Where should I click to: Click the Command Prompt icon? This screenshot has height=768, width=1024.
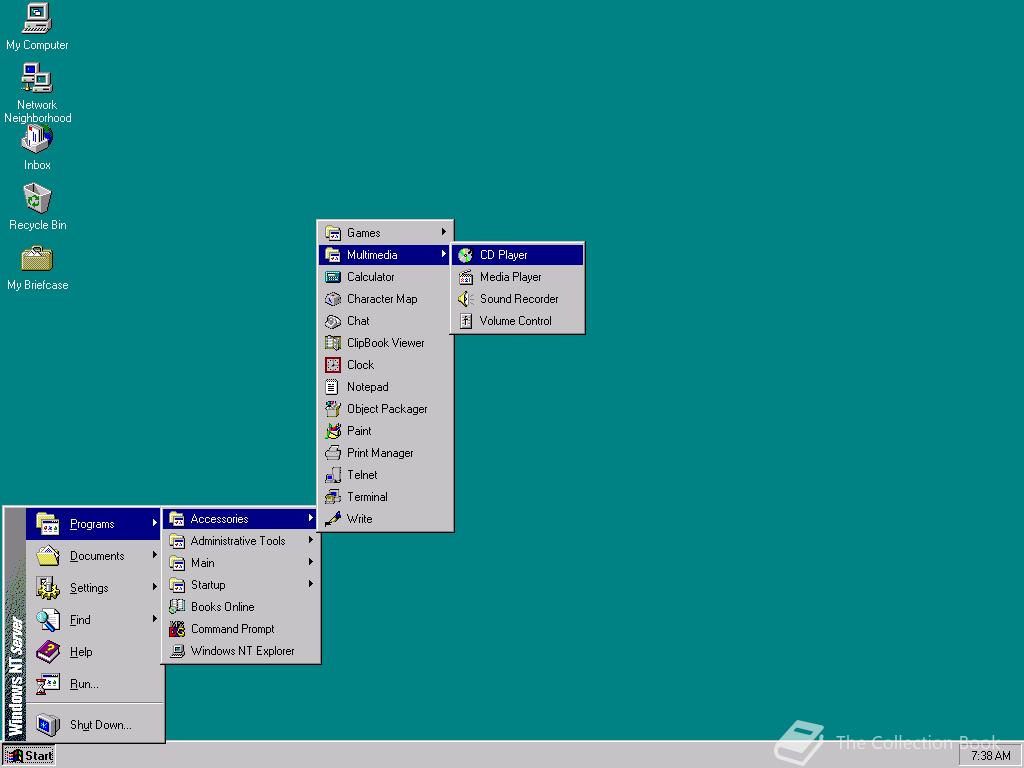coord(177,629)
